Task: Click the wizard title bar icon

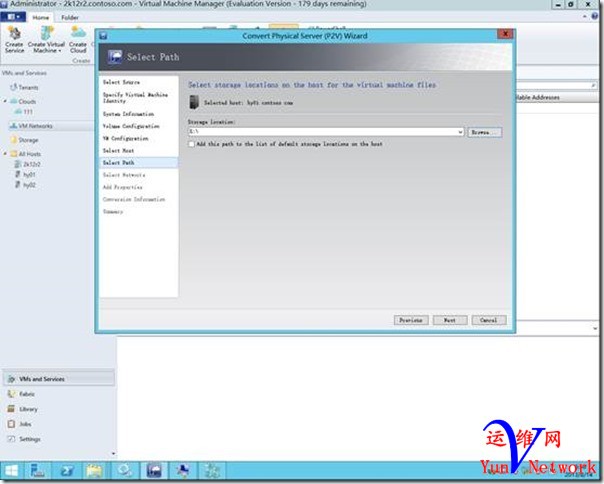Action: (103, 36)
